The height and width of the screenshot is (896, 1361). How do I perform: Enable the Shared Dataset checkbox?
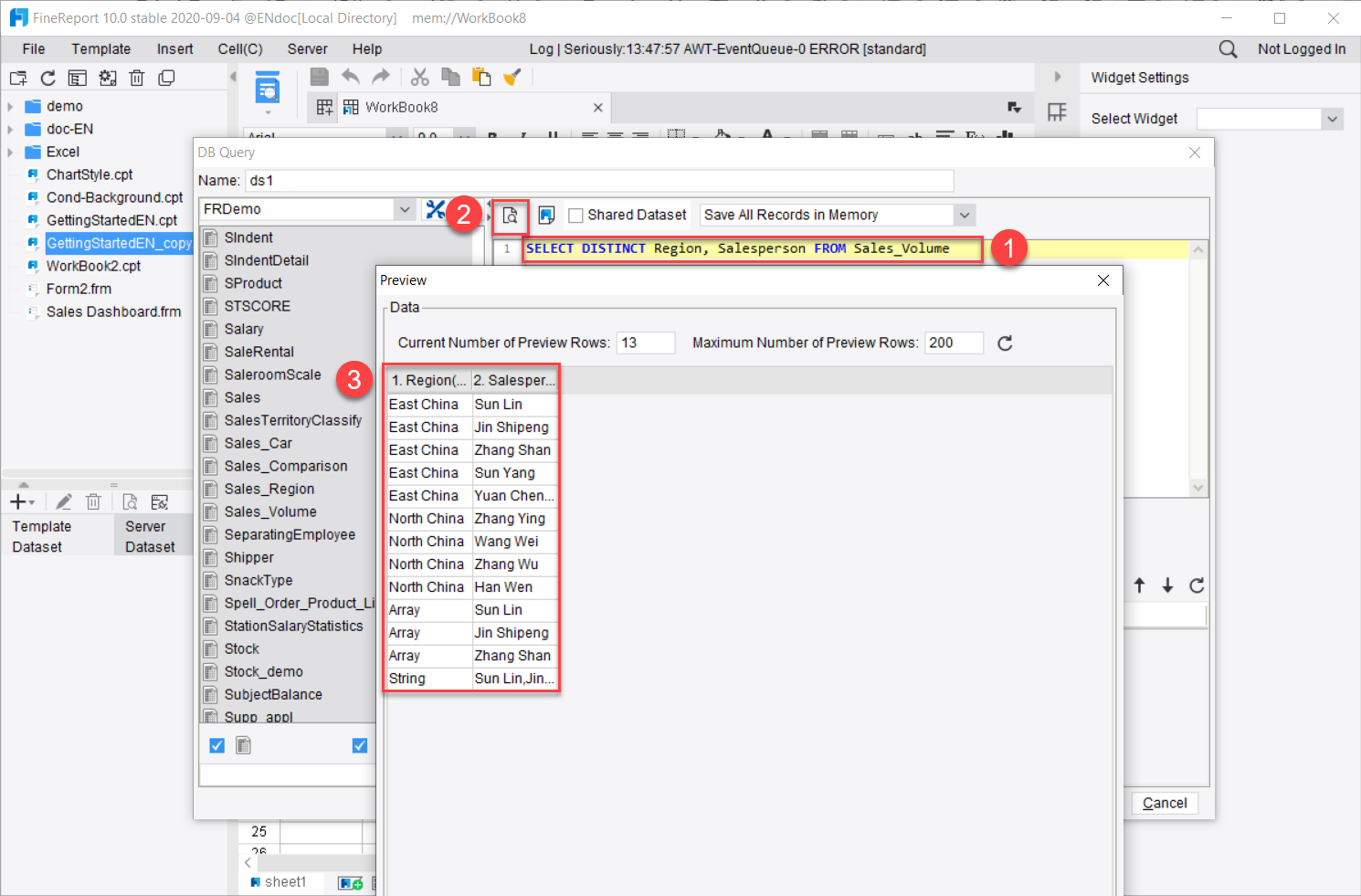575,215
